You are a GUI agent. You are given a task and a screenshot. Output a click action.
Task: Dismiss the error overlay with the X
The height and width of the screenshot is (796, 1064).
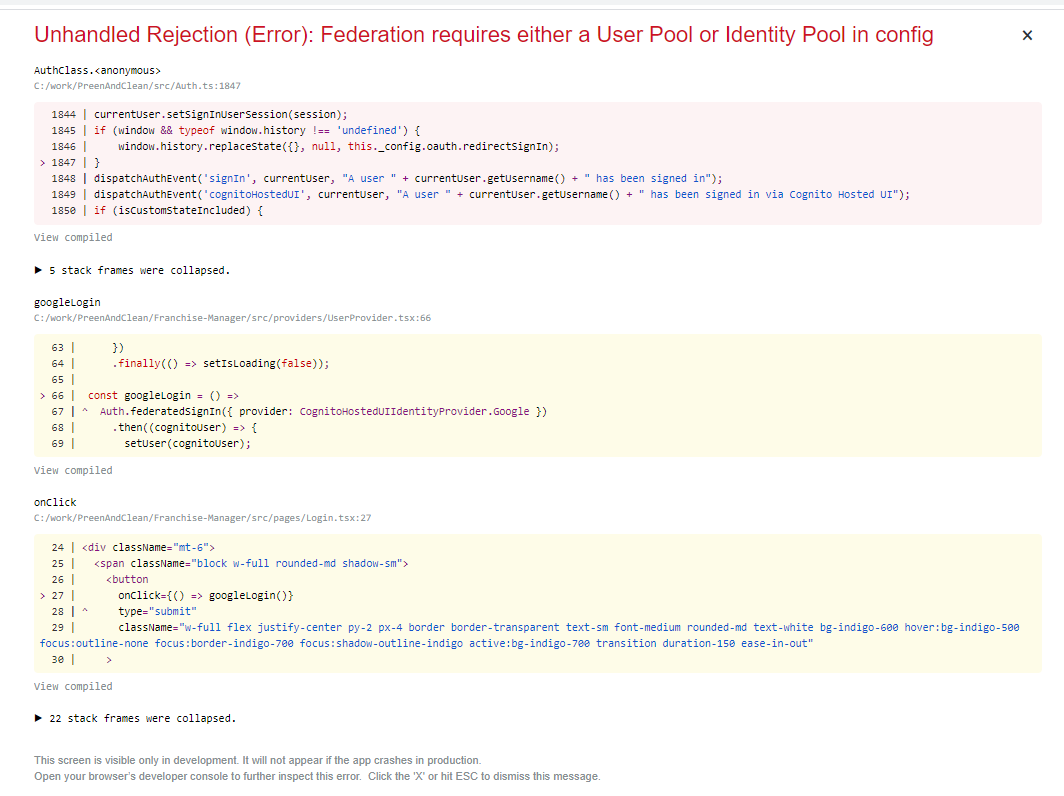tap(1027, 35)
